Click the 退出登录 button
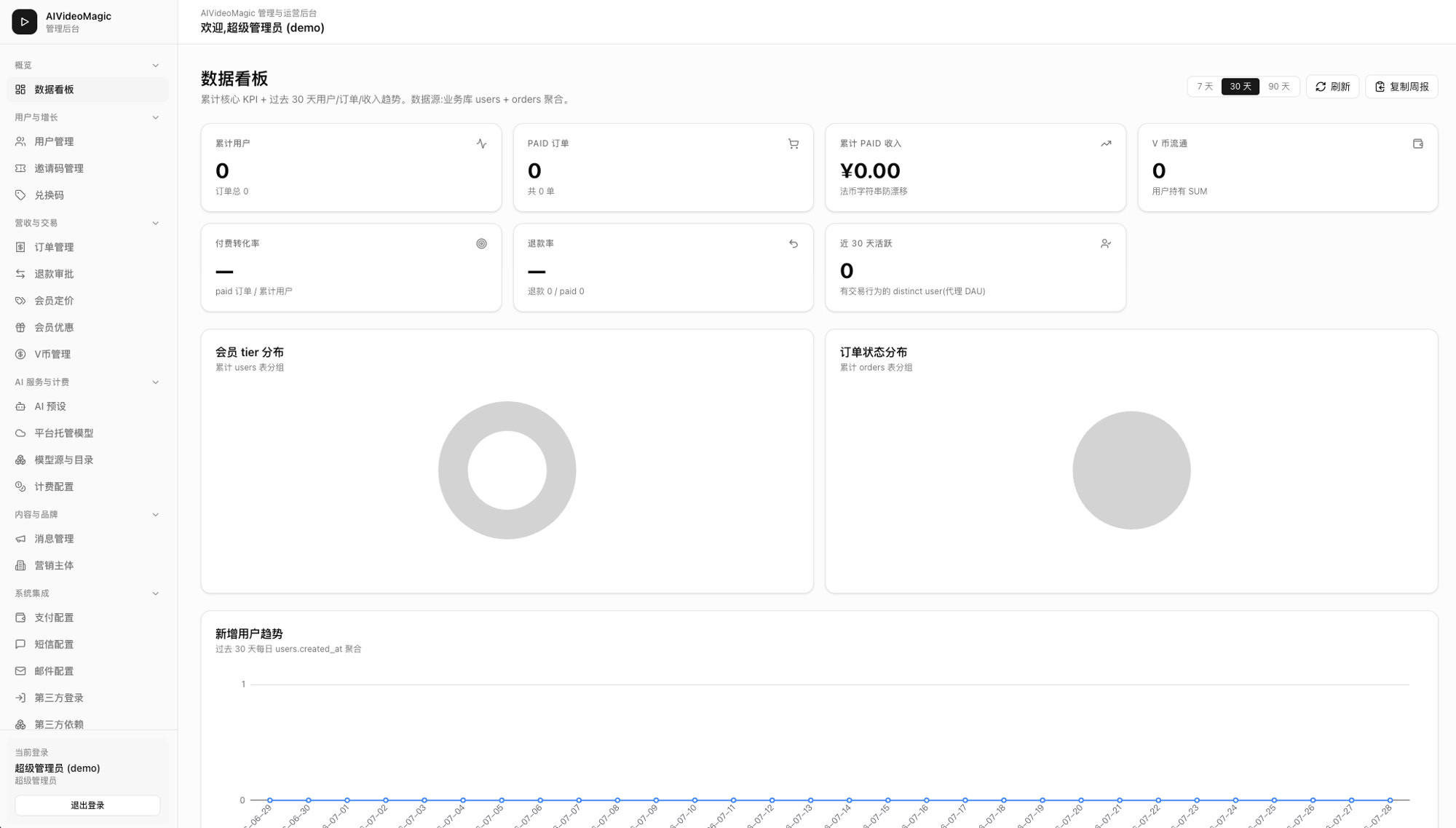Image resolution: width=1456 pixels, height=828 pixels. [x=87, y=805]
